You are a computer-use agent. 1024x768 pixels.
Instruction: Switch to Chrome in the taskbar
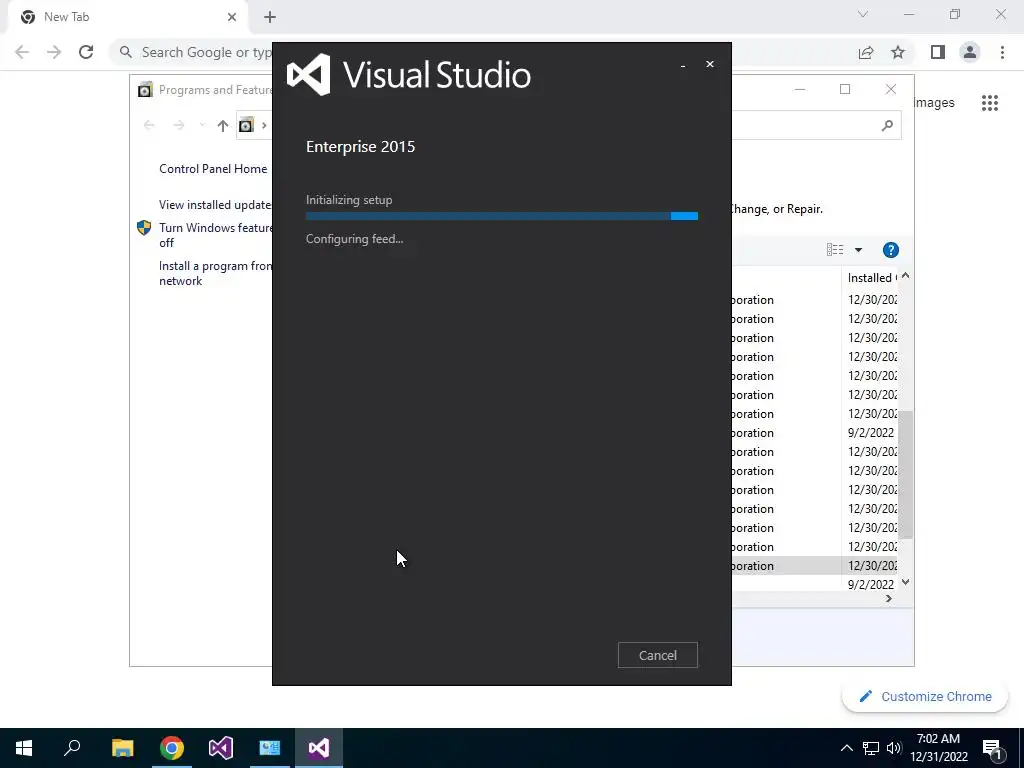point(172,748)
